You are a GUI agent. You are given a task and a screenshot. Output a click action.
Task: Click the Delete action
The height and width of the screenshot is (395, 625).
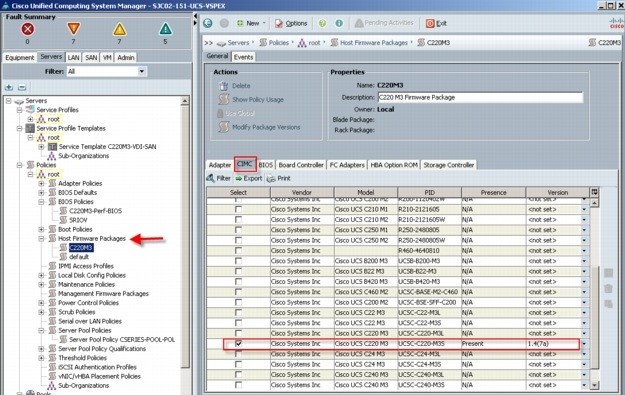click(235, 86)
